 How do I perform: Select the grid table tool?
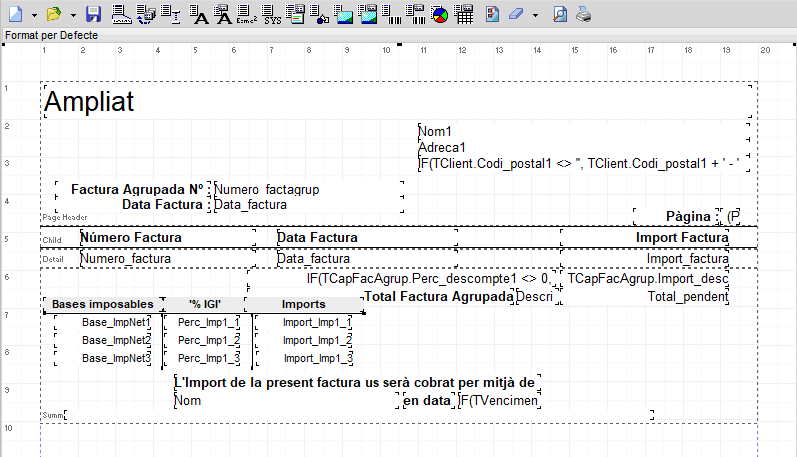point(464,14)
